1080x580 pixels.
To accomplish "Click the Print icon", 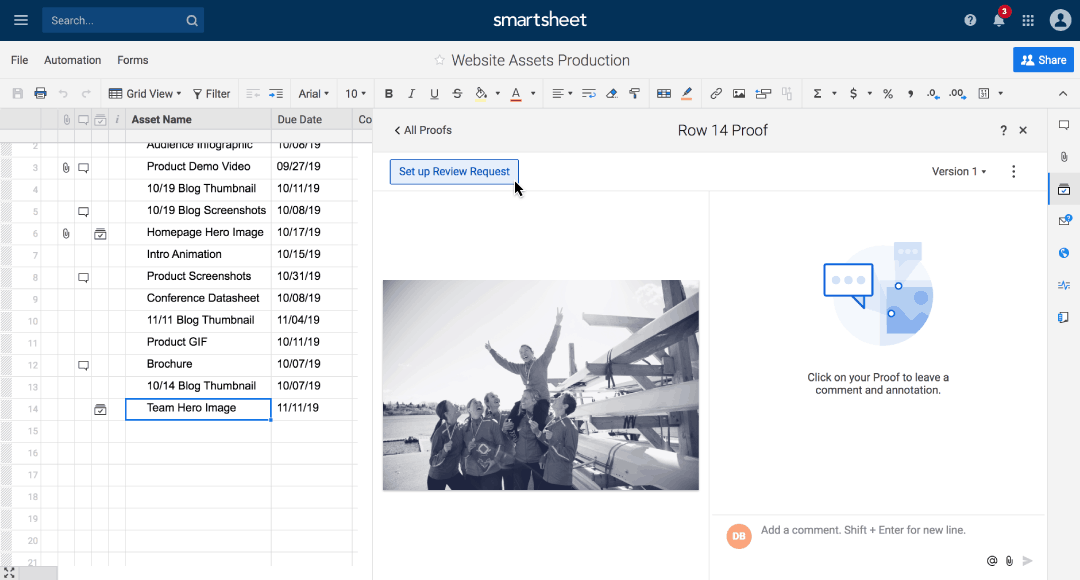I will pos(40,93).
